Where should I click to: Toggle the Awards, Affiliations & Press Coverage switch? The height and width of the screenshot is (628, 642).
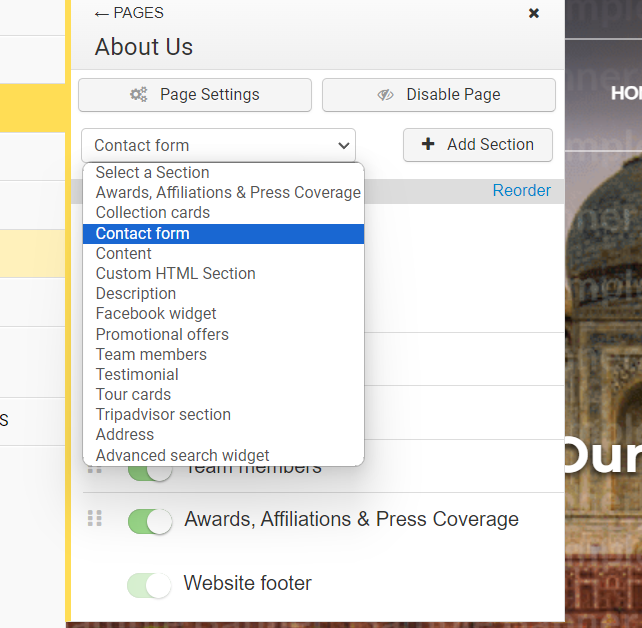(x=150, y=521)
